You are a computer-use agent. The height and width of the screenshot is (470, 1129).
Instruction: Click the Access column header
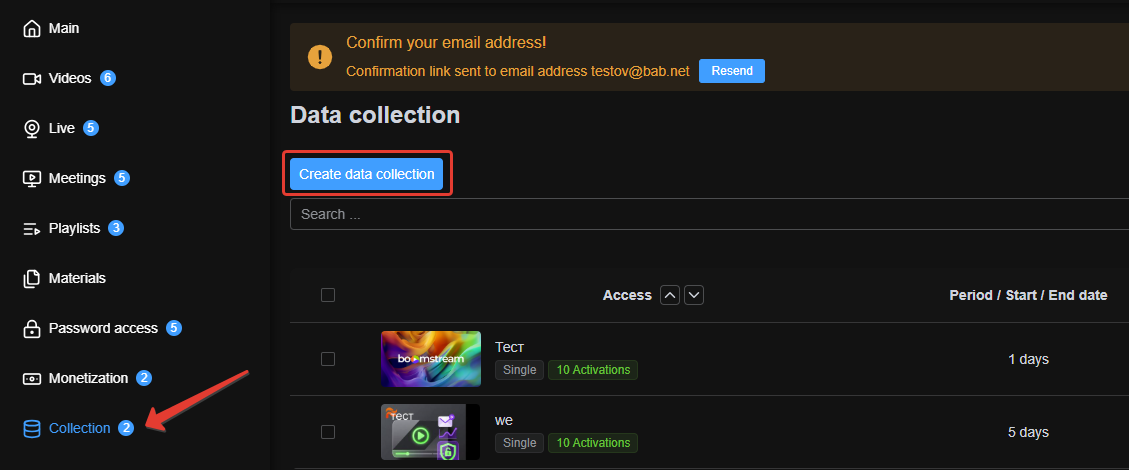[627, 295]
